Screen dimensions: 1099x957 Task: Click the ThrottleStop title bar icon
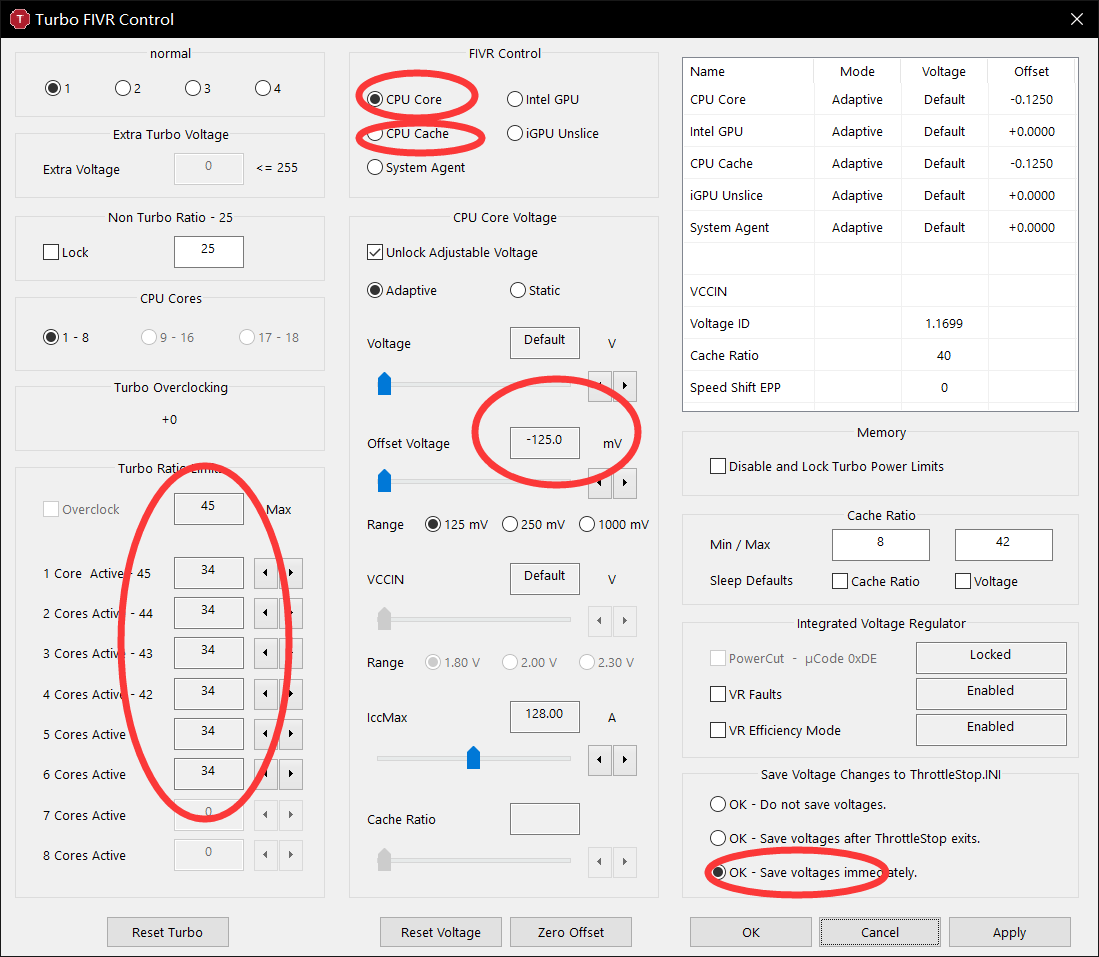[19, 19]
